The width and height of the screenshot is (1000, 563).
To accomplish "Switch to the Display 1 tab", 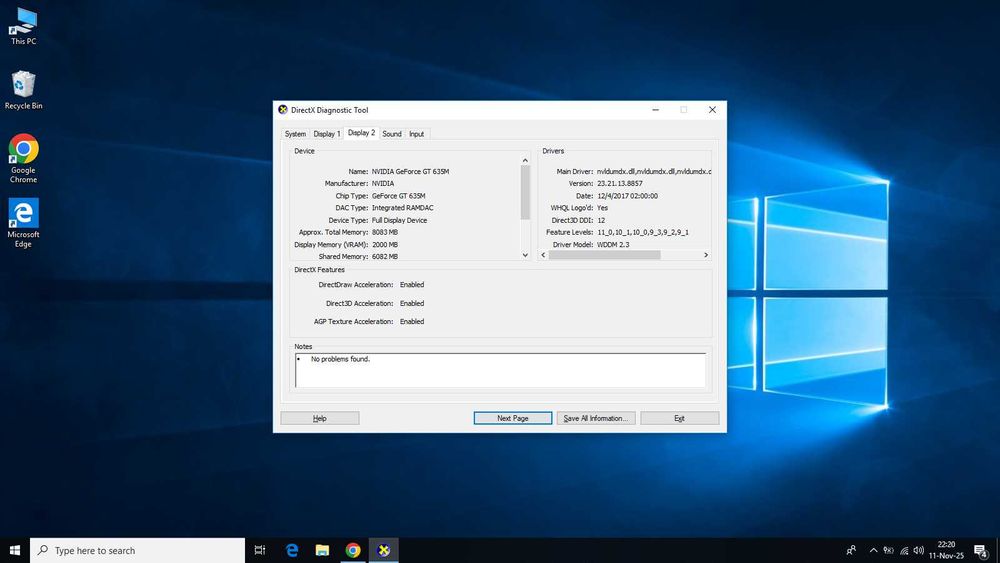I will [327, 134].
